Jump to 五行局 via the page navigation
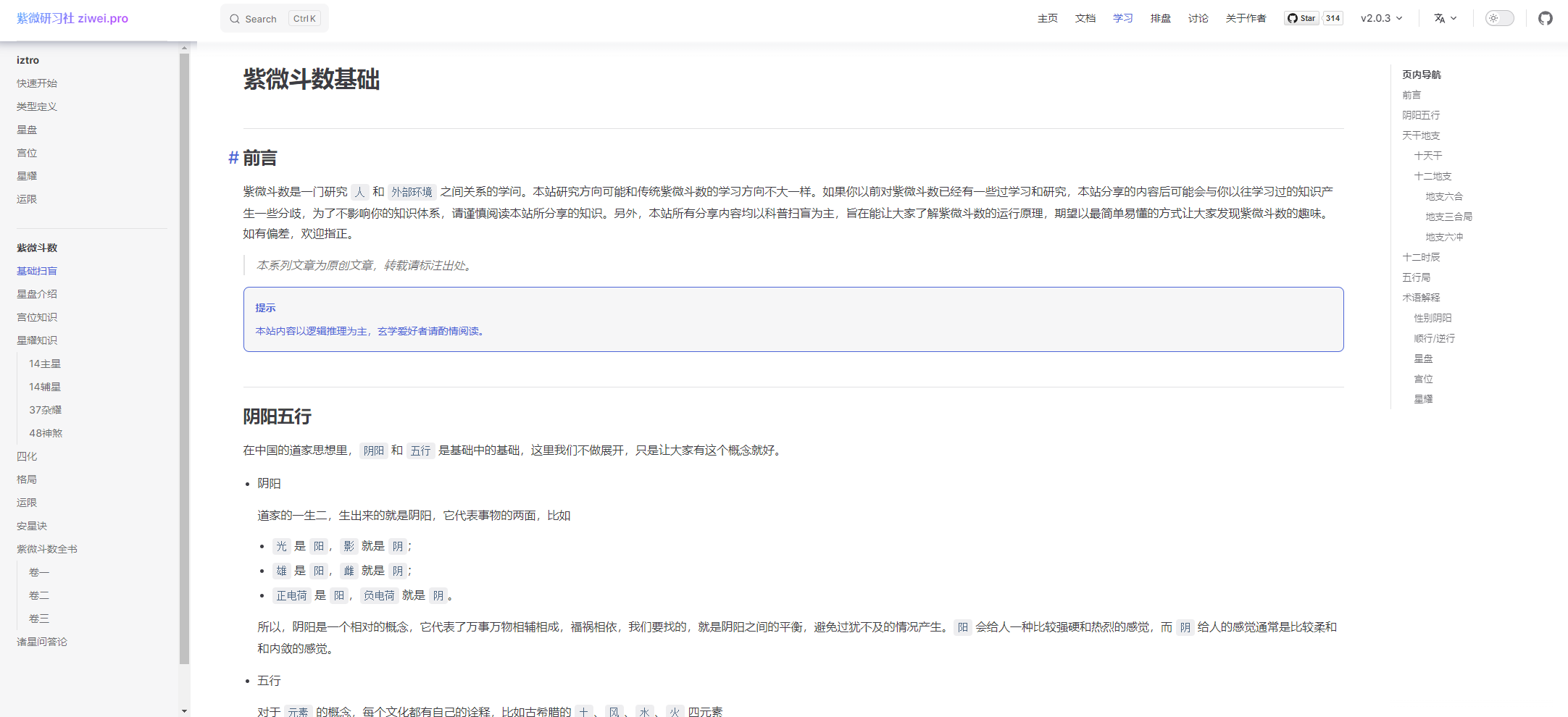1568x717 pixels. pos(1415,277)
